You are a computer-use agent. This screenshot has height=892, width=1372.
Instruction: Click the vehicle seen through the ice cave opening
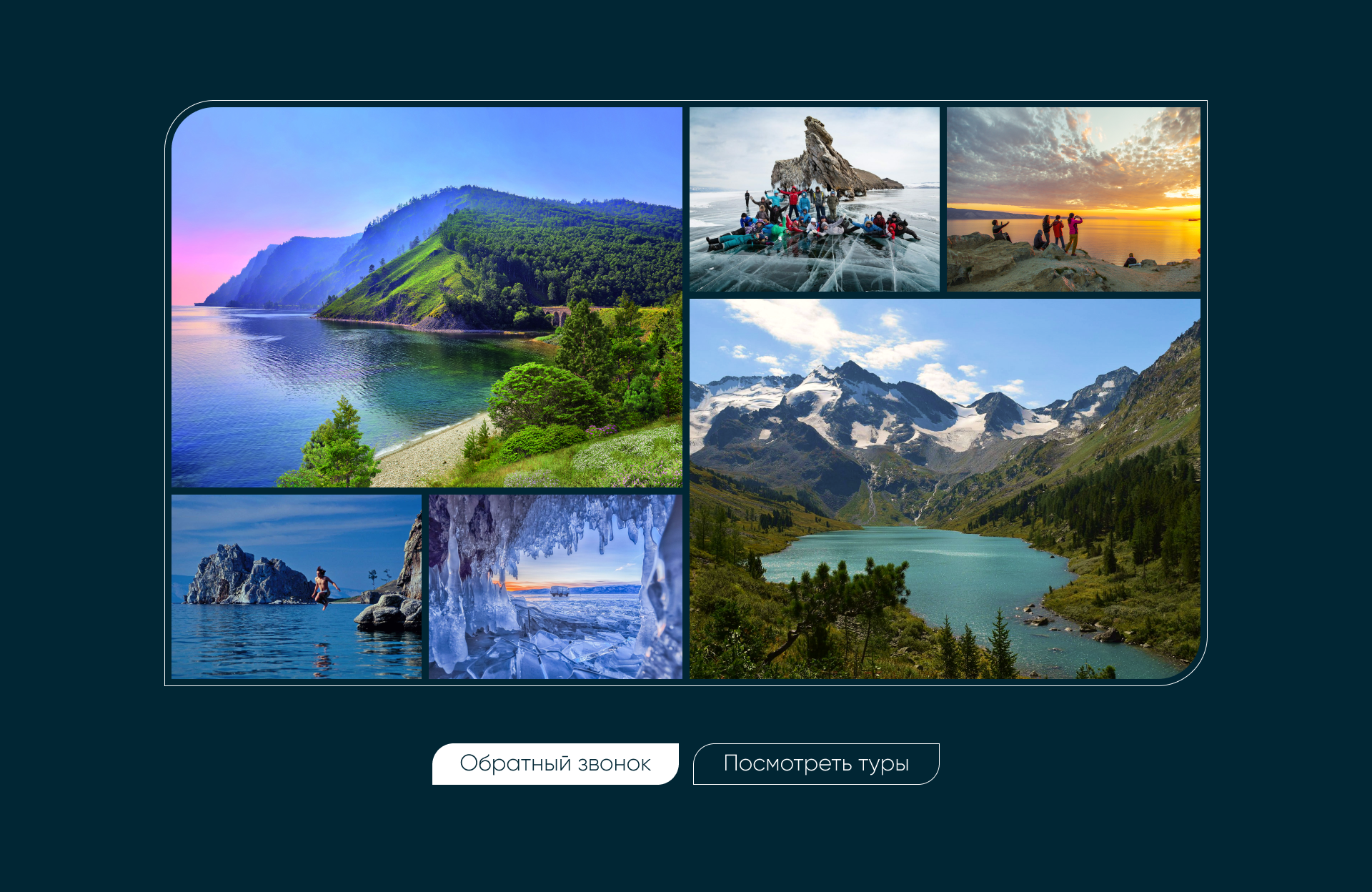(x=560, y=590)
